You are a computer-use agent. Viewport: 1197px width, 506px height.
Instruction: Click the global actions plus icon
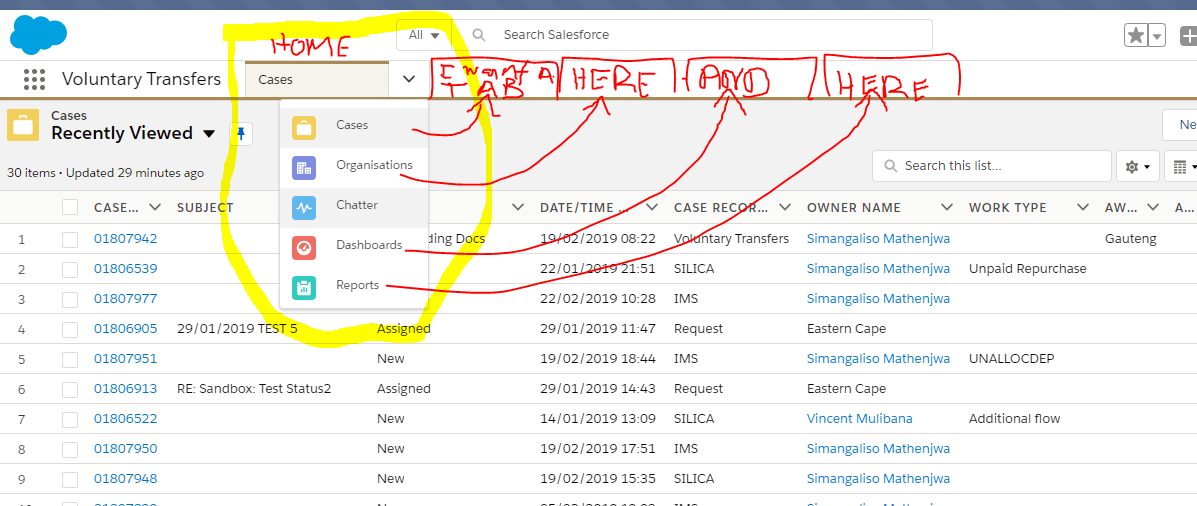click(x=1189, y=35)
